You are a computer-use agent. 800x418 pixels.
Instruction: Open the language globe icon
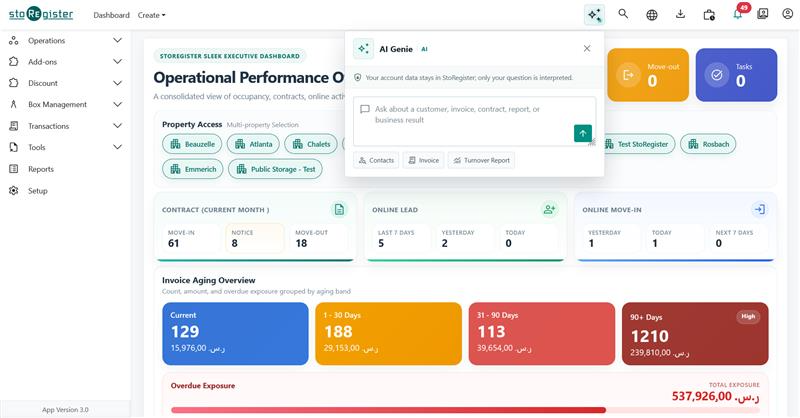tap(652, 15)
